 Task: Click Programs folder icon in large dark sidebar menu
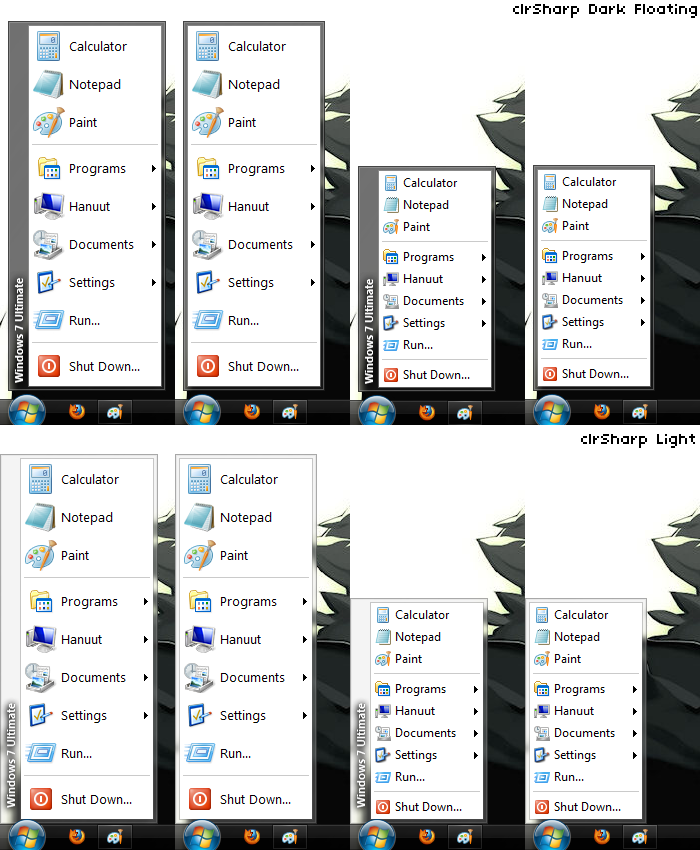[x=48, y=169]
